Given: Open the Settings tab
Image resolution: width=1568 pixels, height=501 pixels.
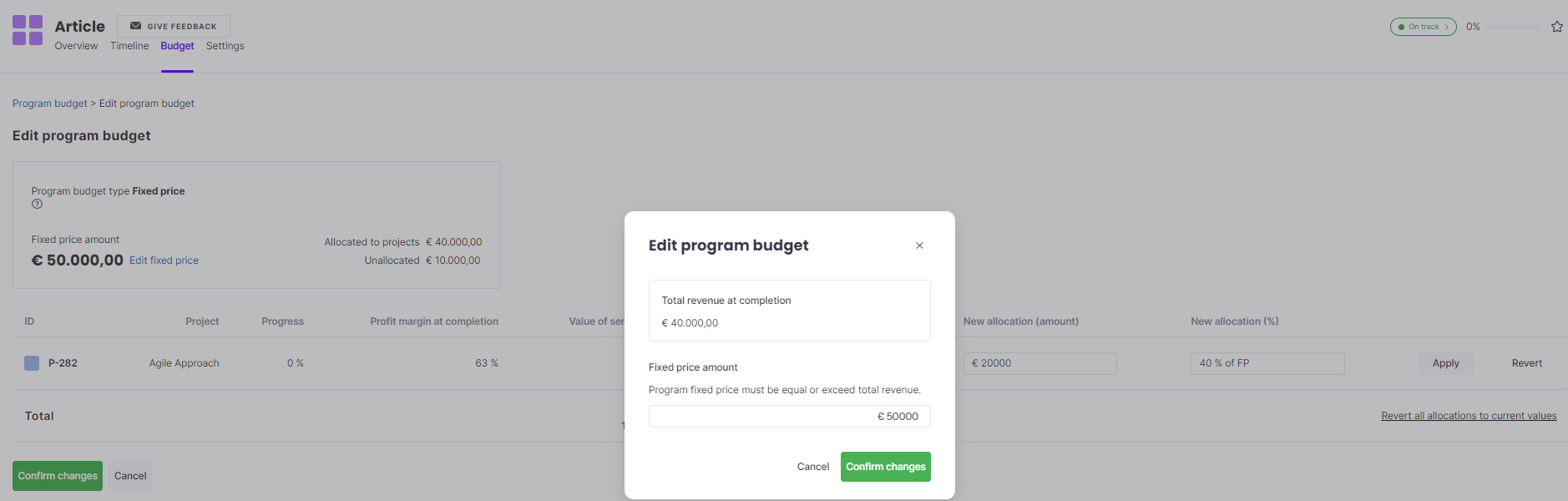Looking at the screenshot, I should [x=225, y=46].
